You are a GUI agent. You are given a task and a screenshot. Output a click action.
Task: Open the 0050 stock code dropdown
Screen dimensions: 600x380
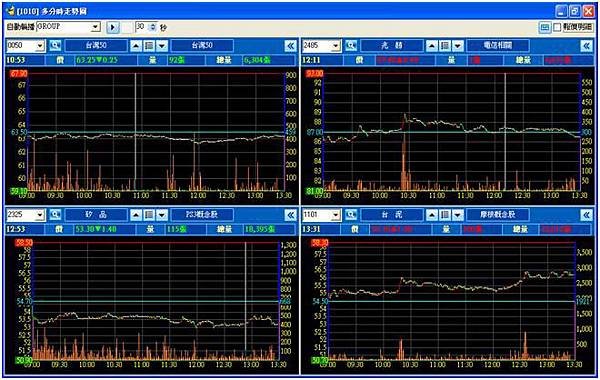40,46
